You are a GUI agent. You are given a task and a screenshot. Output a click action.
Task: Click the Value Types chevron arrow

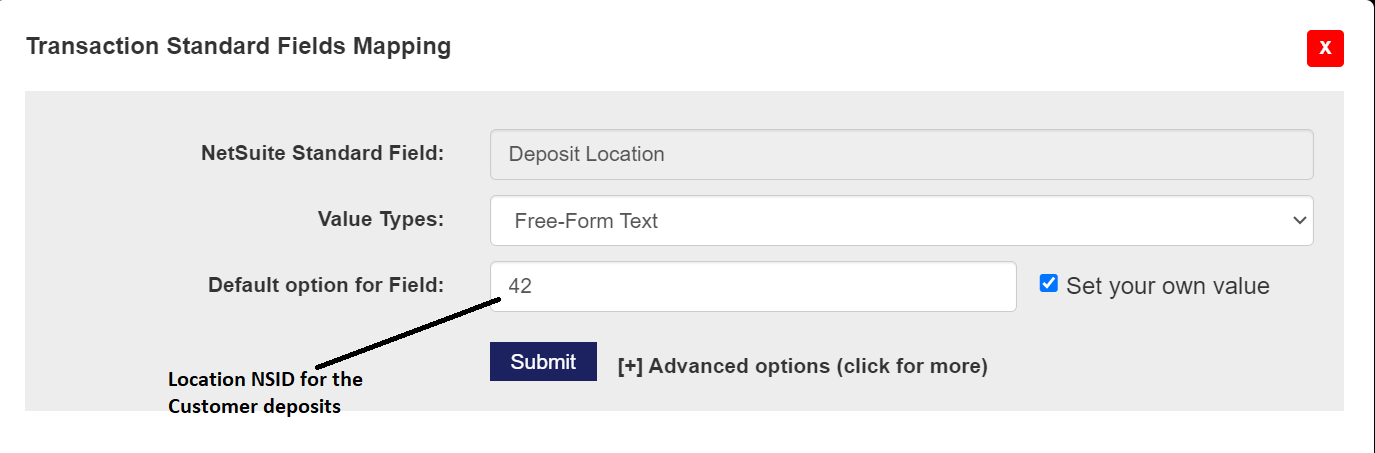point(1299,220)
